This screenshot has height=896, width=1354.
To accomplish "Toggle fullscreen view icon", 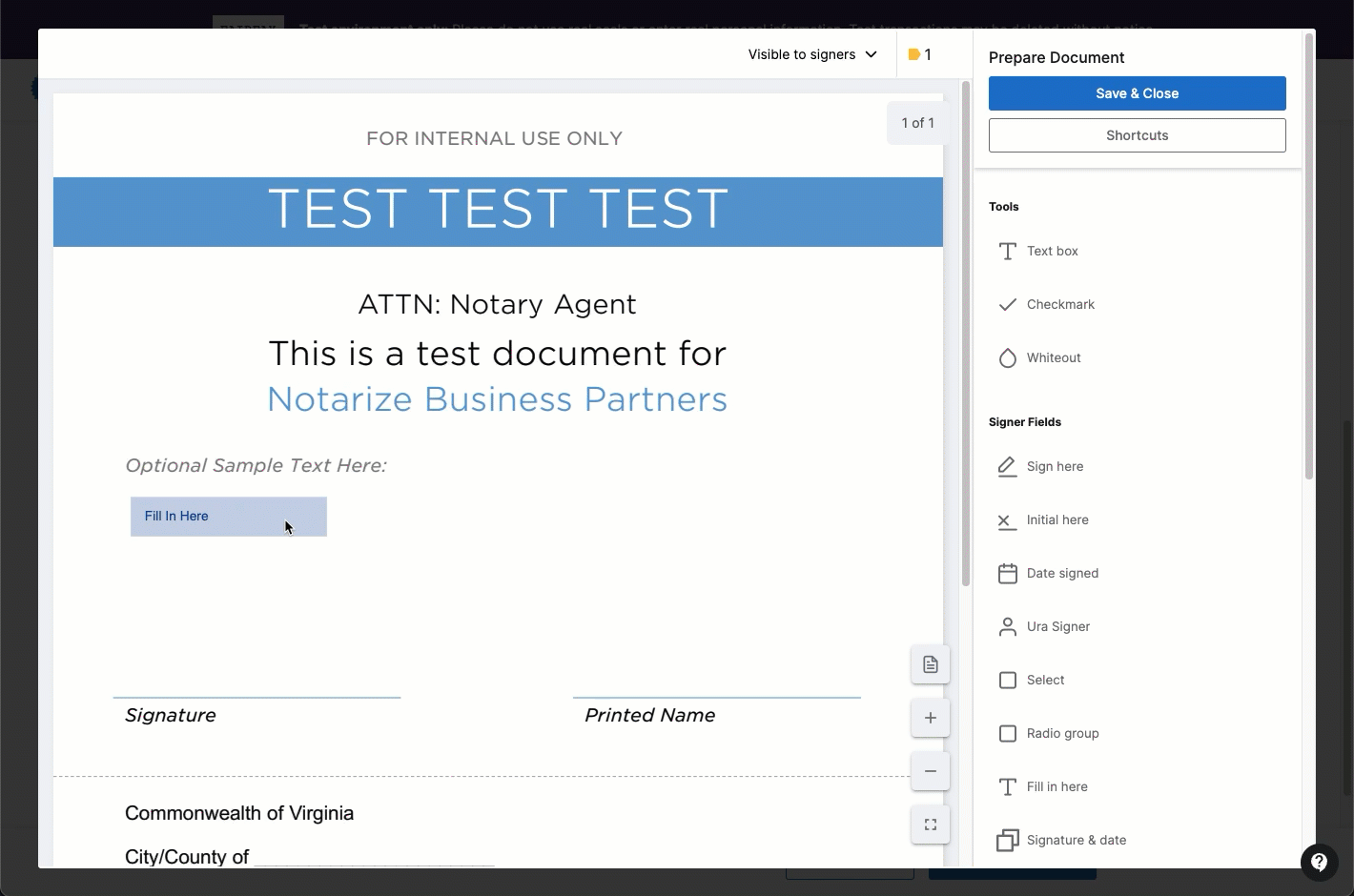I will click(x=931, y=825).
